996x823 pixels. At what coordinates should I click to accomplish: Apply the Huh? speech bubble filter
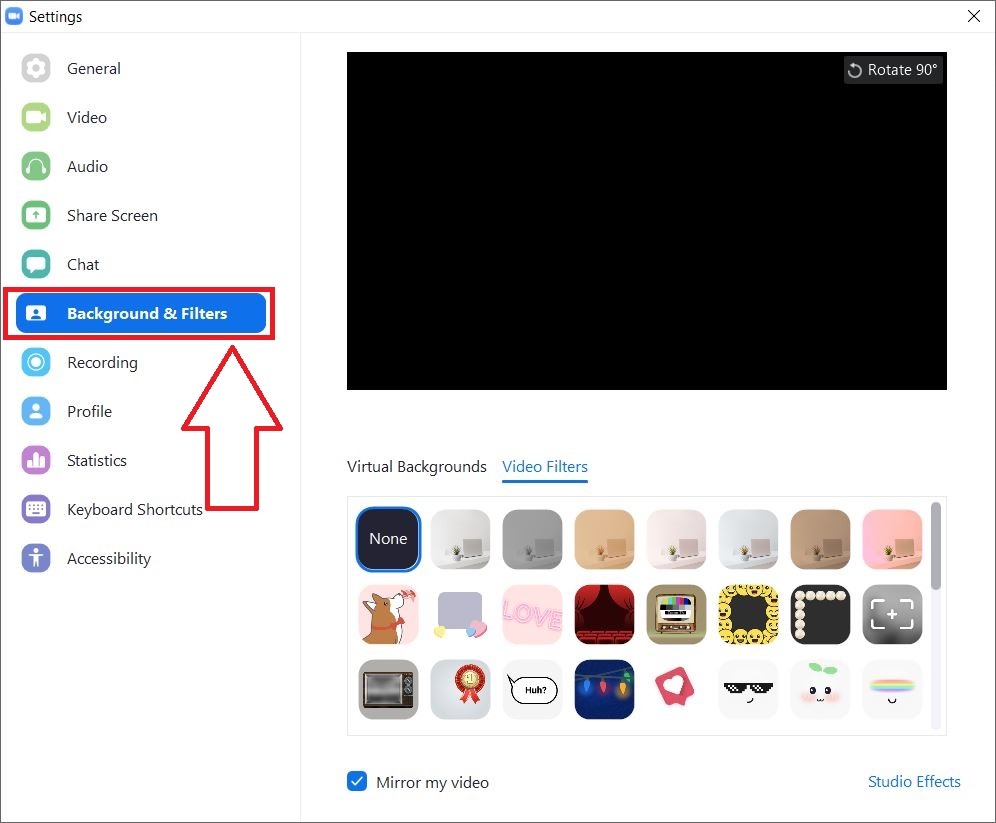point(532,690)
